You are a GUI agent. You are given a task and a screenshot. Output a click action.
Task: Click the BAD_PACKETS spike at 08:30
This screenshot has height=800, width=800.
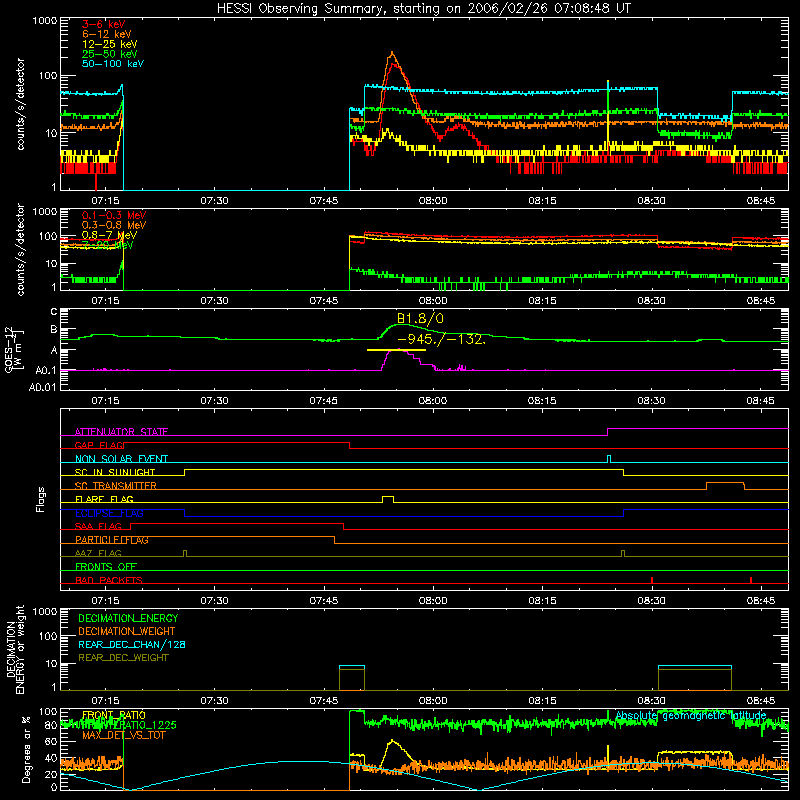point(652,580)
